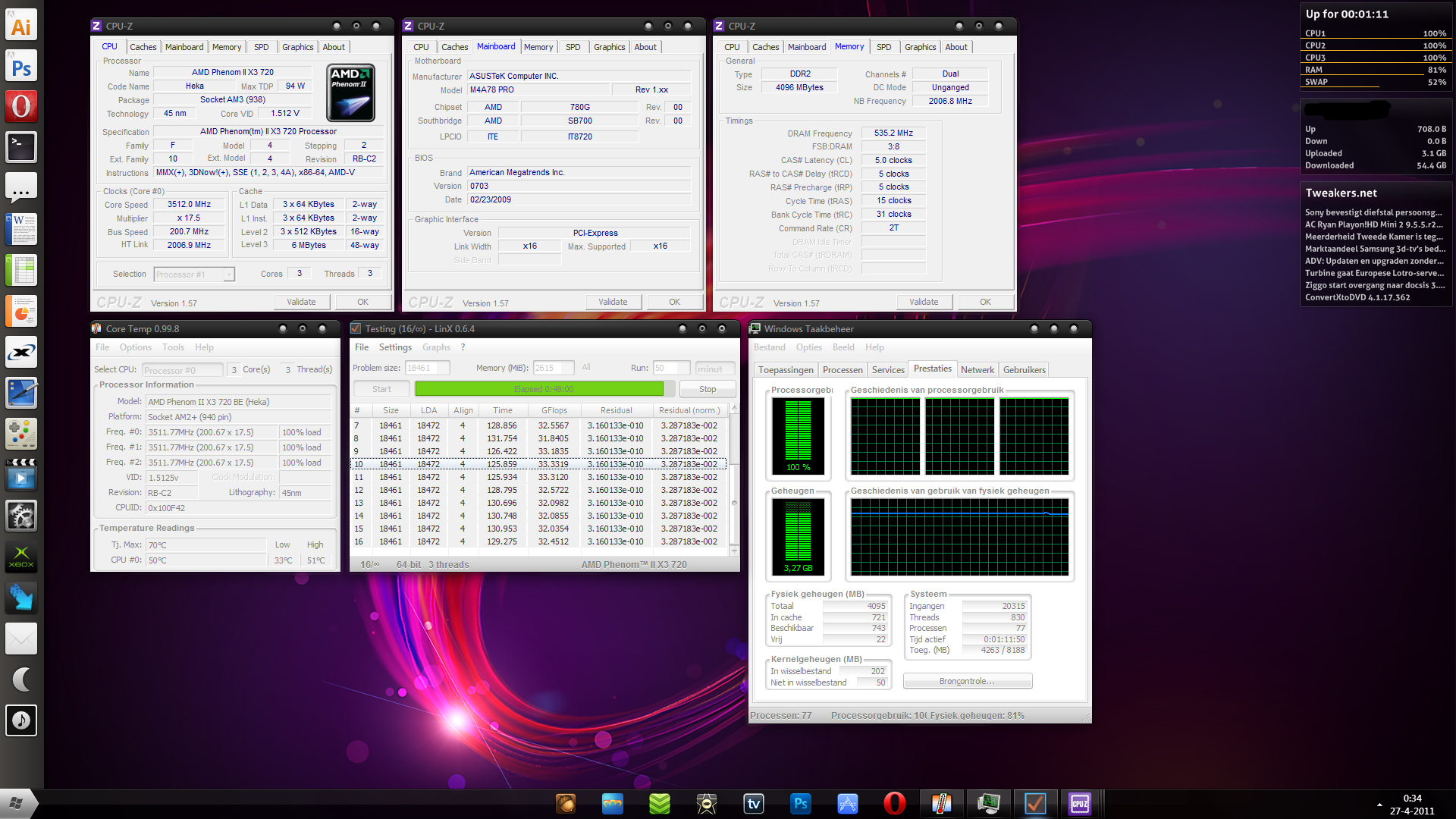The height and width of the screenshot is (819, 1456).
Task: Open the crescent moon icon in the dock
Action: click(x=21, y=679)
